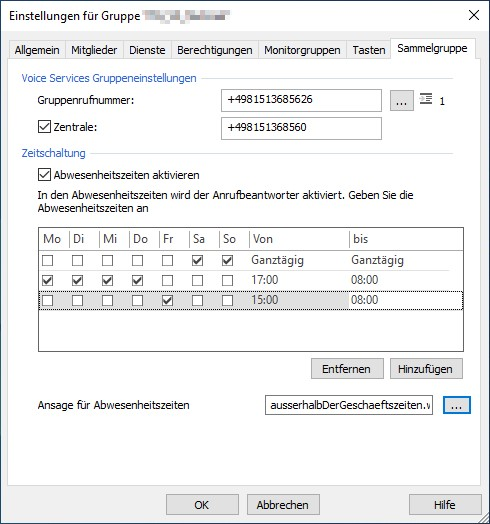
Task: Click the list indent icon beside Gruppenrufnummer
Action: coord(426,99)
